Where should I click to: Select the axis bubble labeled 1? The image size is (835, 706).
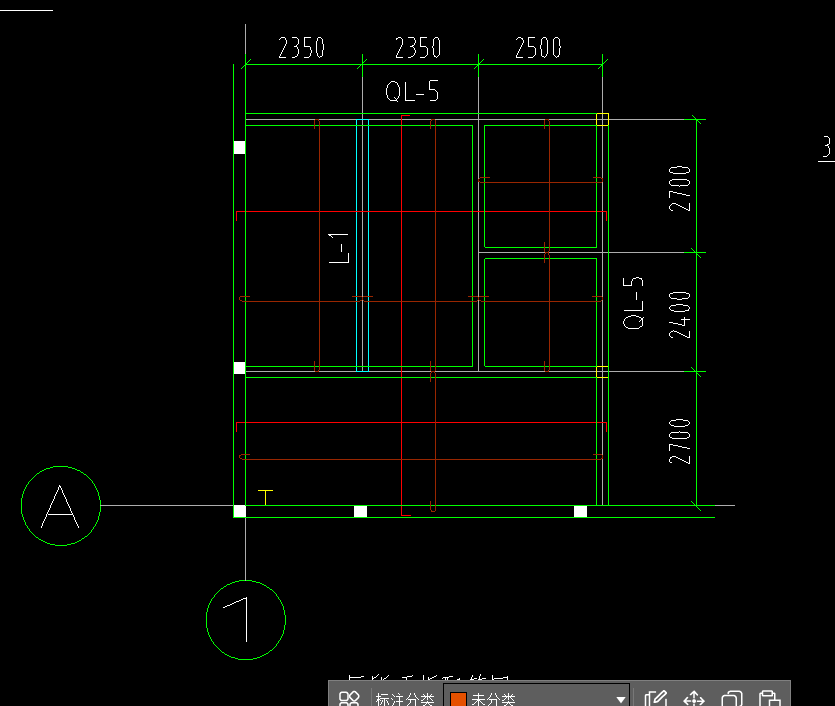tap(246, 620)
